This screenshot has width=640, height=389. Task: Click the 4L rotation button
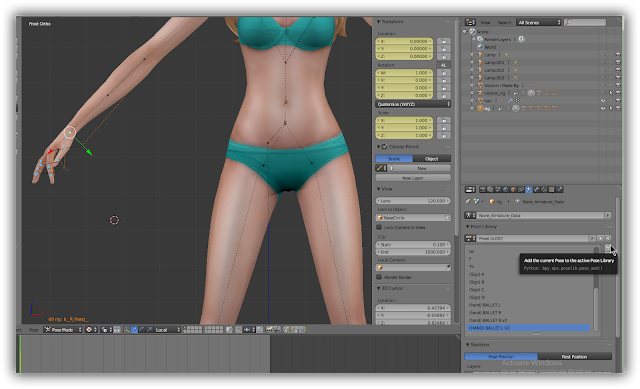point(444,65)
